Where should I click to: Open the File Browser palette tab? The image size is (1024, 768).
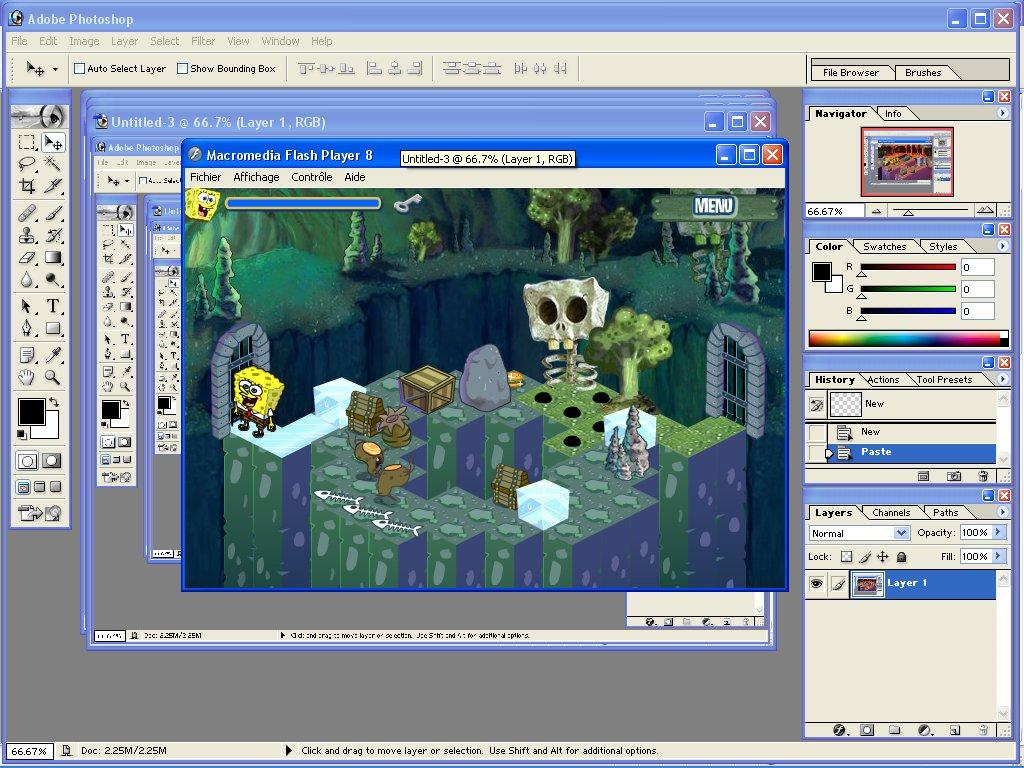pos(850,72)
